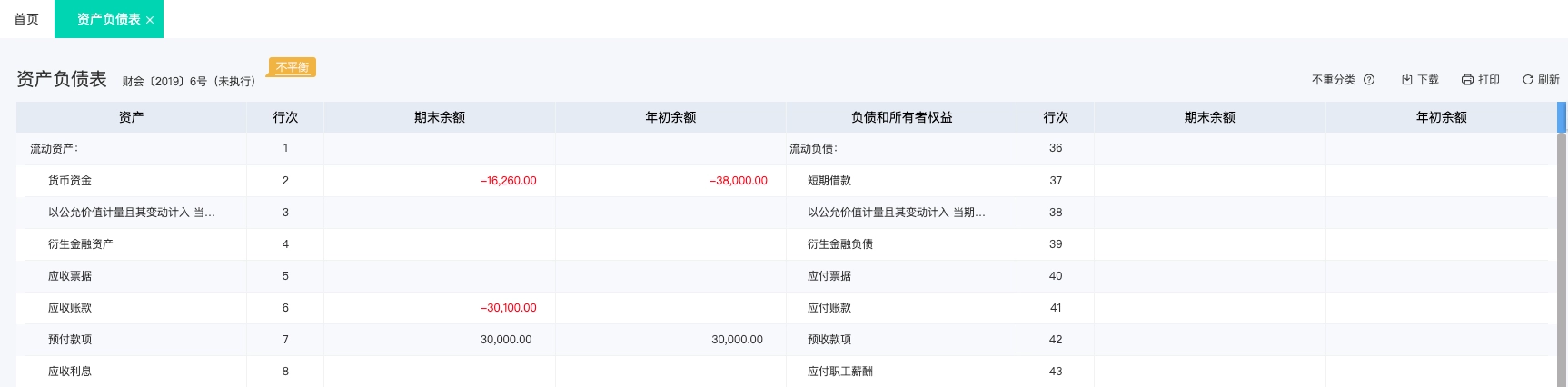Click the 刷新 refresh icon
1568x387 pixels.
click(1528, 80)
